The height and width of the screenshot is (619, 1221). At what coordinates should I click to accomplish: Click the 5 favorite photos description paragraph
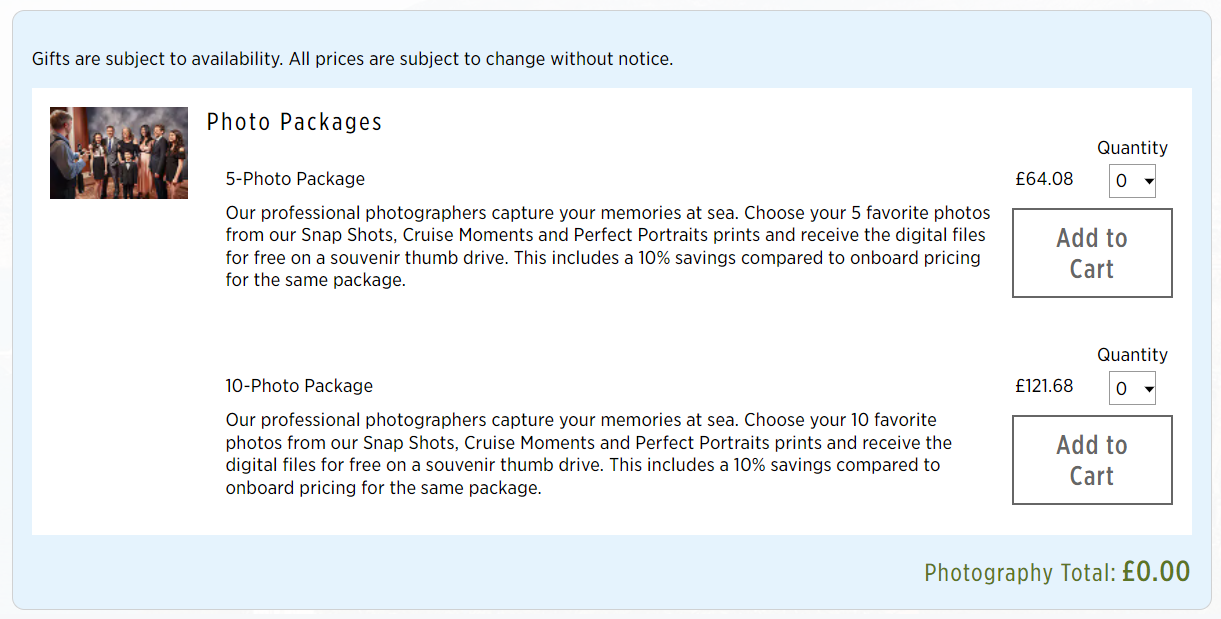click(607, 246)
